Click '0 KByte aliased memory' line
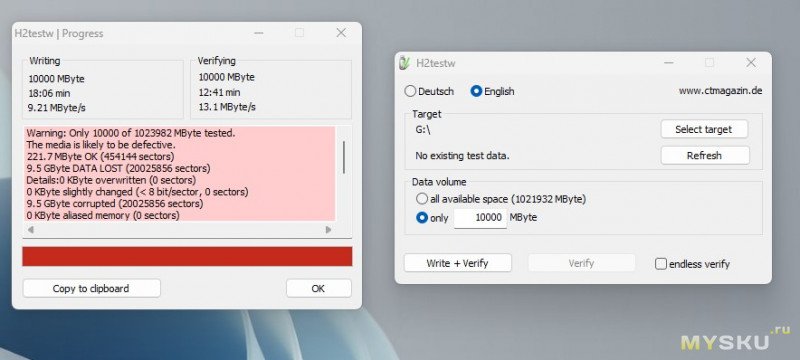This screenshot has height=360, width=800. pos(103,216)
